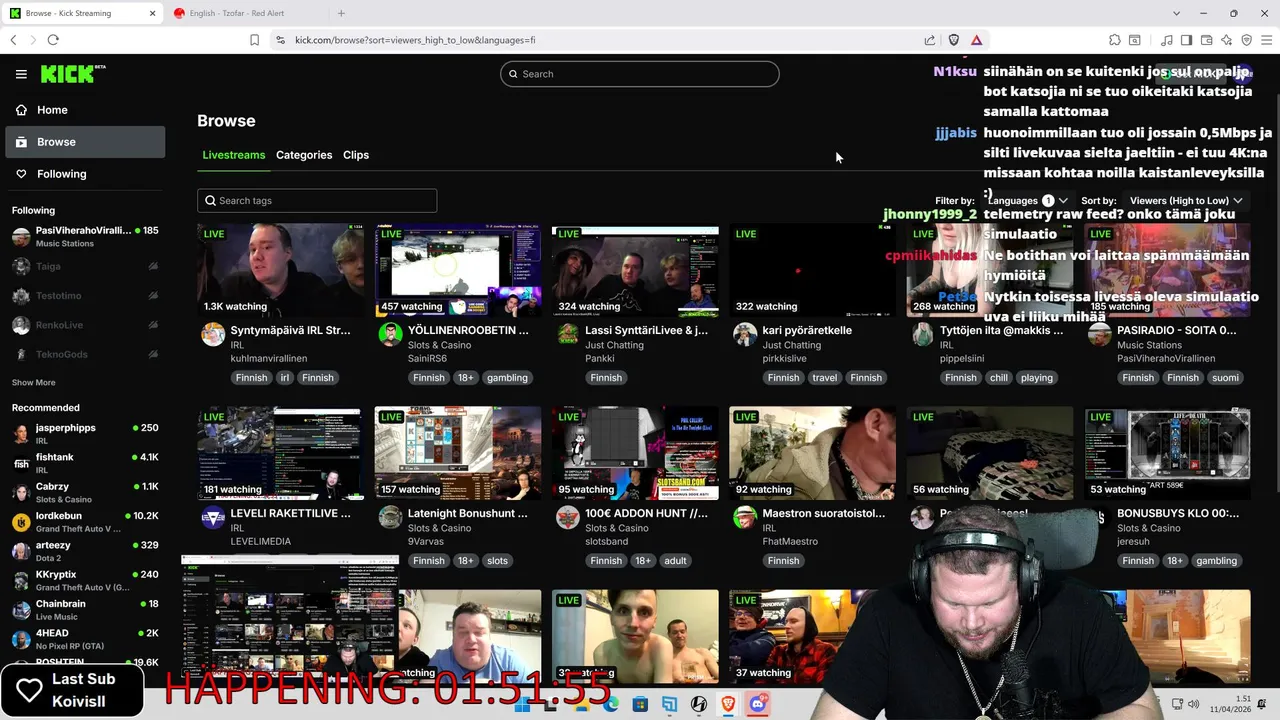Viewport: 1280px width, 720px height.
Task: Click the suomi tag under PasiViherahoVirallinen
Action: (x=1225, y=378)
